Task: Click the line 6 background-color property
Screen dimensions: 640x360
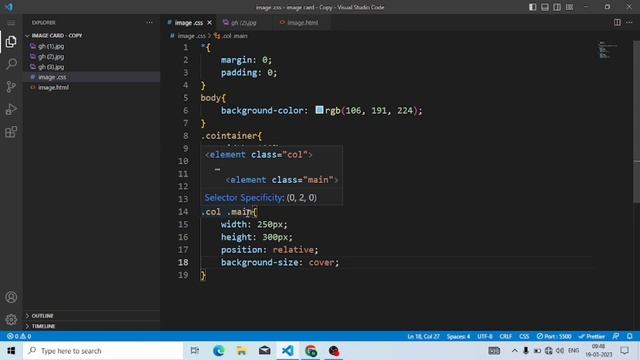Action: (262, 110)
